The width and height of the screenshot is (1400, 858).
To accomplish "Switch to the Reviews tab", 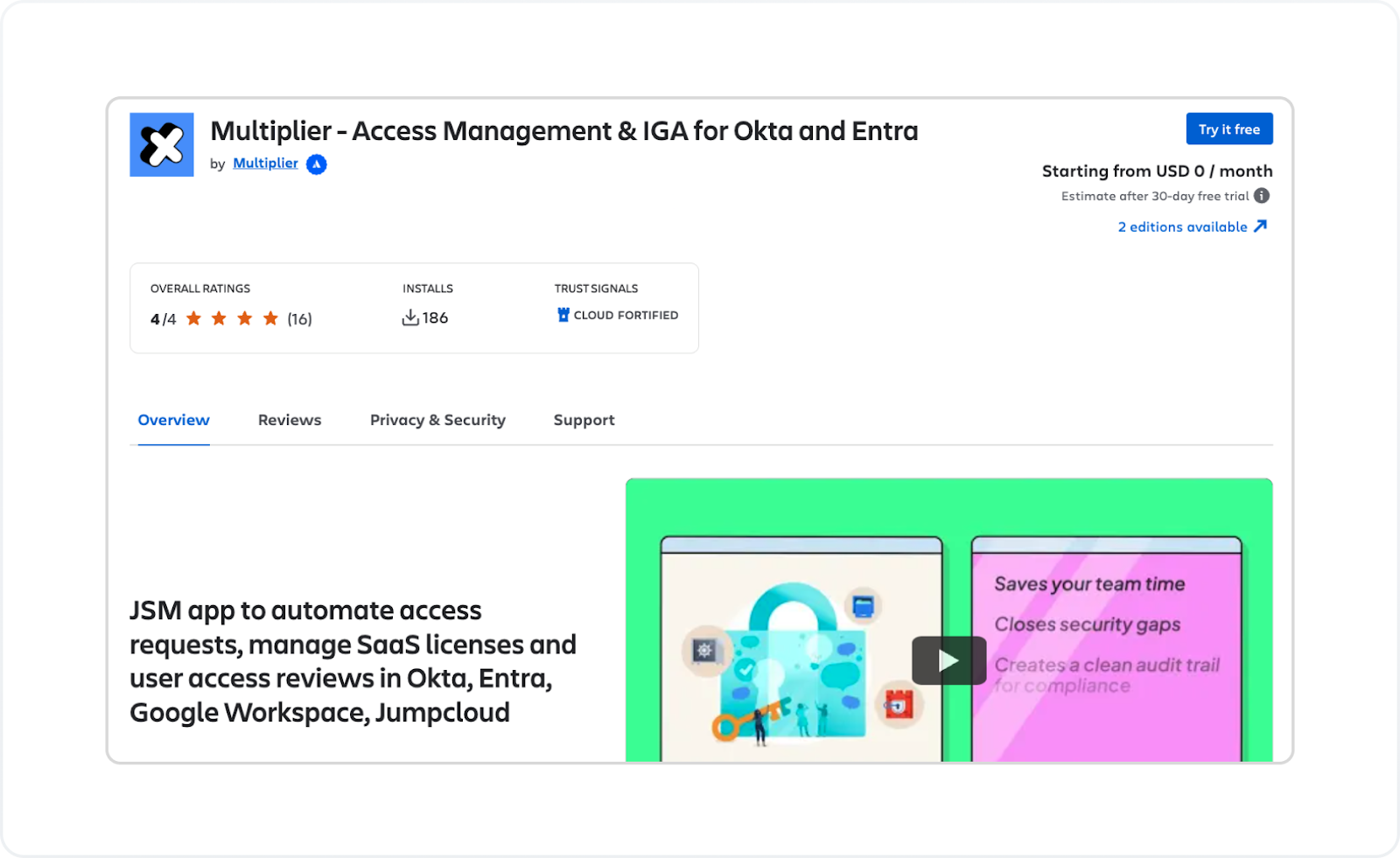I will click(x=289, y=420).
